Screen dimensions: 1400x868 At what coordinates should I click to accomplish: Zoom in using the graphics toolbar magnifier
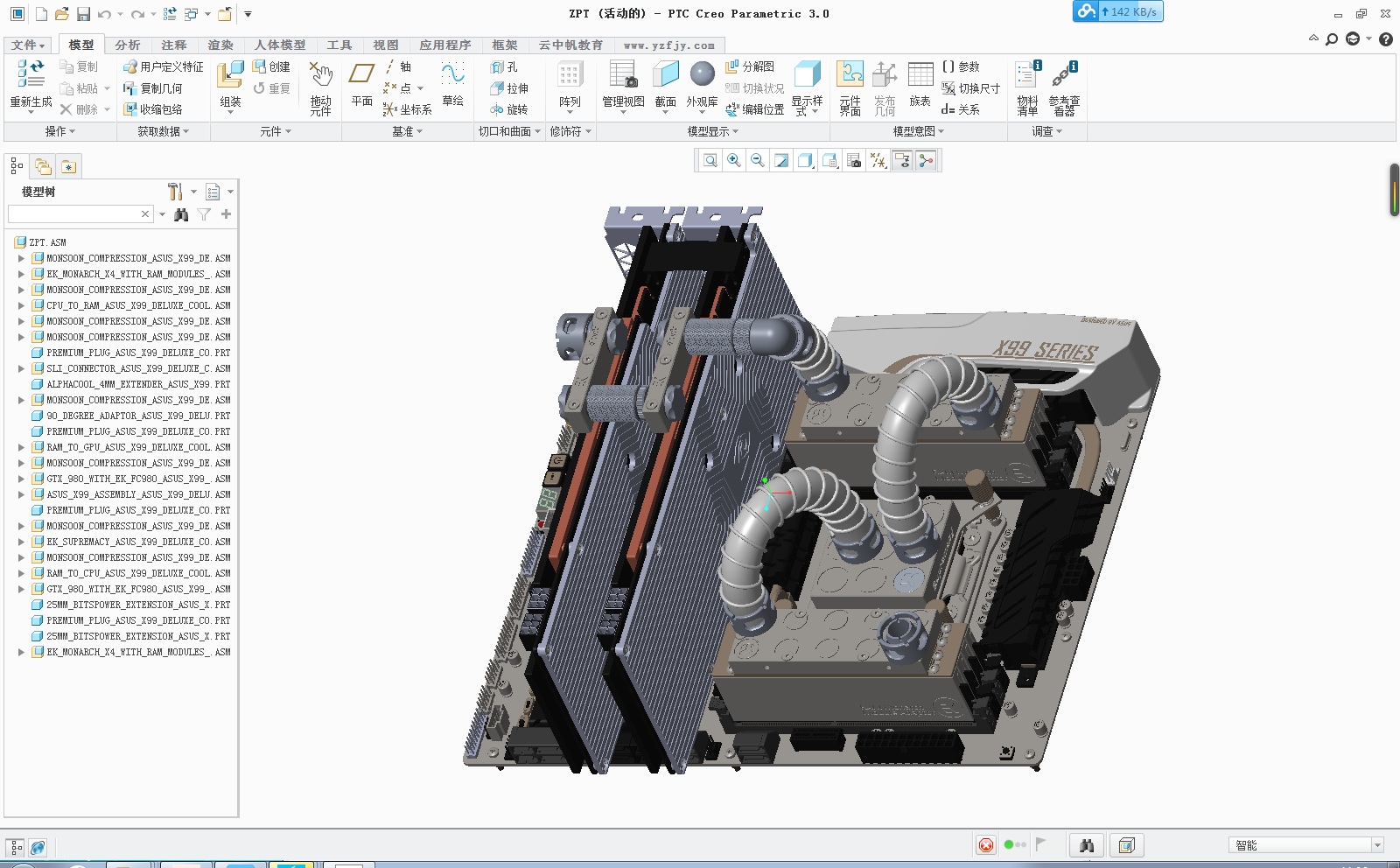734,161
